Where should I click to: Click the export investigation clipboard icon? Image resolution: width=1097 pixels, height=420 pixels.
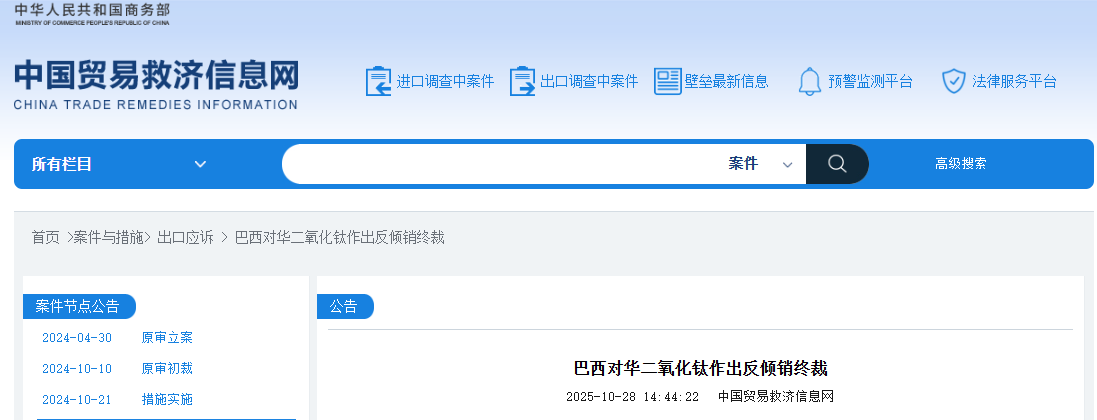522,81
